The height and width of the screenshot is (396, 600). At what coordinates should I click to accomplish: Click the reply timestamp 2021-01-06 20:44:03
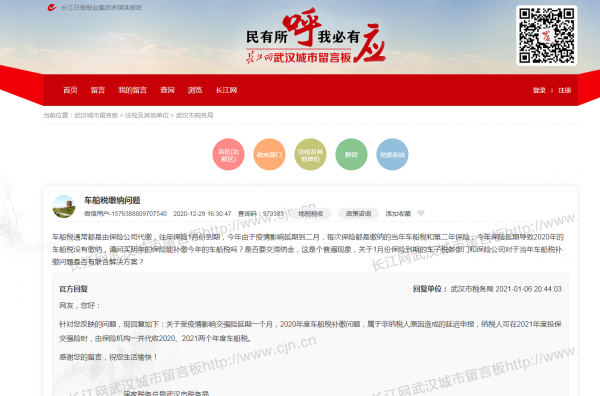point(528,289)
